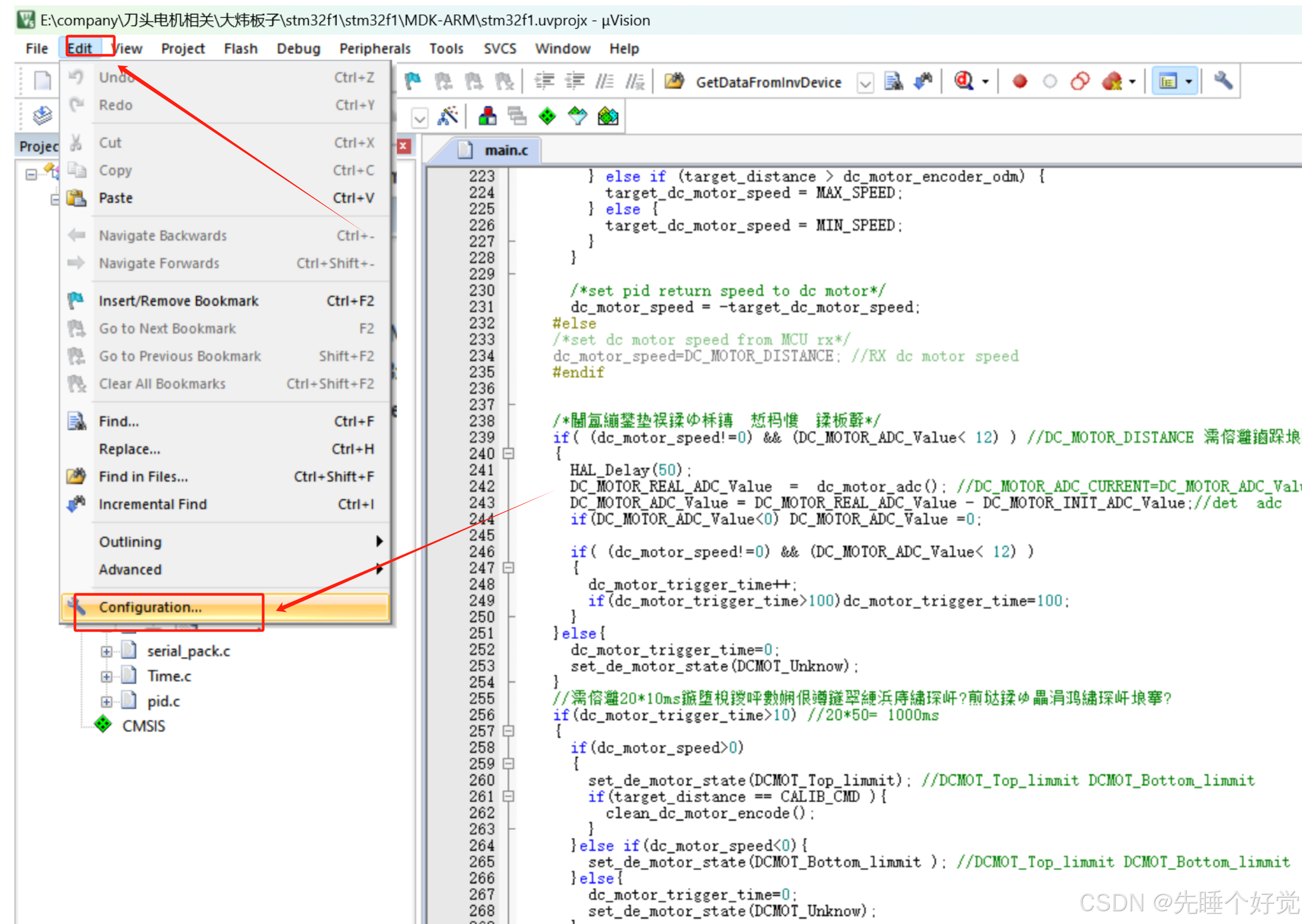This screenshot has height=924, width=1302.
Task: Select Insert/Remove Bookmark menu entry
Action: coord(225,301)
